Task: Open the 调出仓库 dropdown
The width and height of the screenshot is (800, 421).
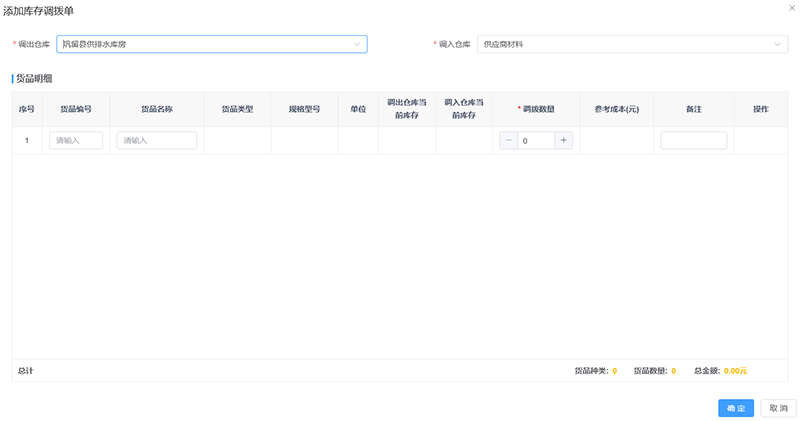Action: pyautogui.click(x=212, y=44)
